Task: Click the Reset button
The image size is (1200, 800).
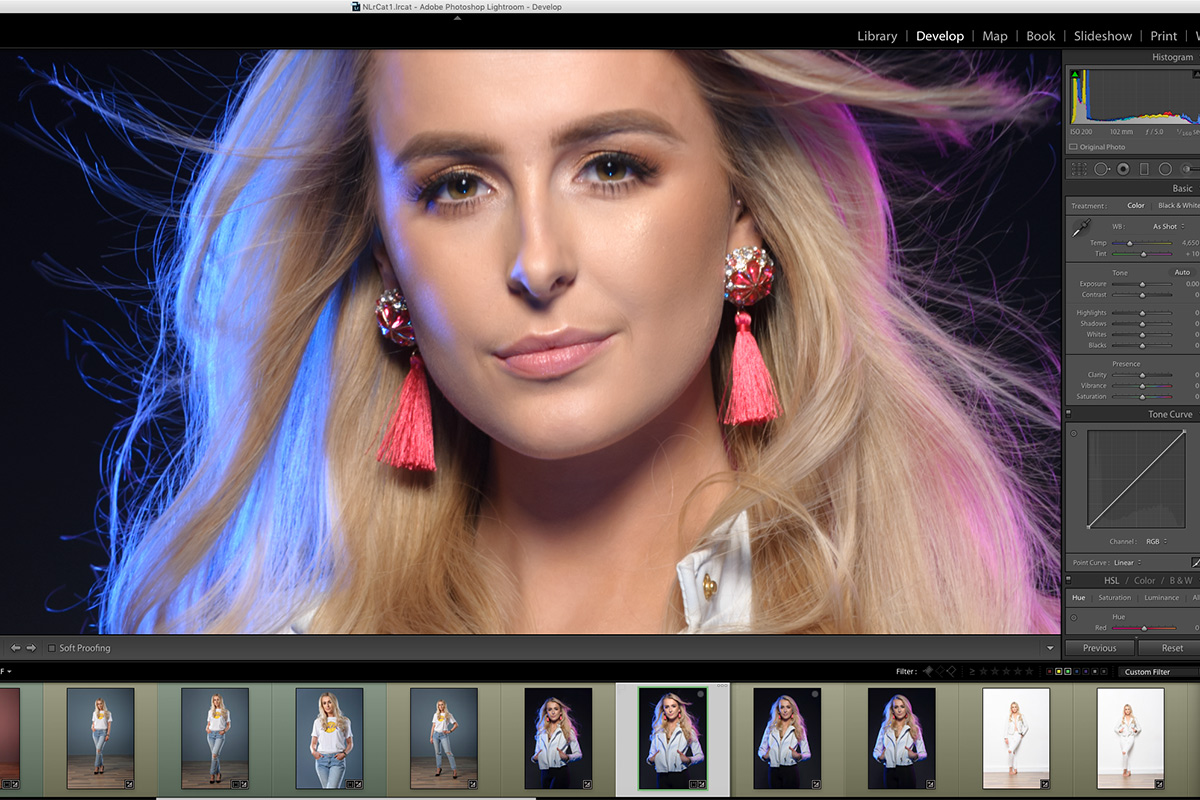Action: pyautogui.click(x=1171, y=648)
